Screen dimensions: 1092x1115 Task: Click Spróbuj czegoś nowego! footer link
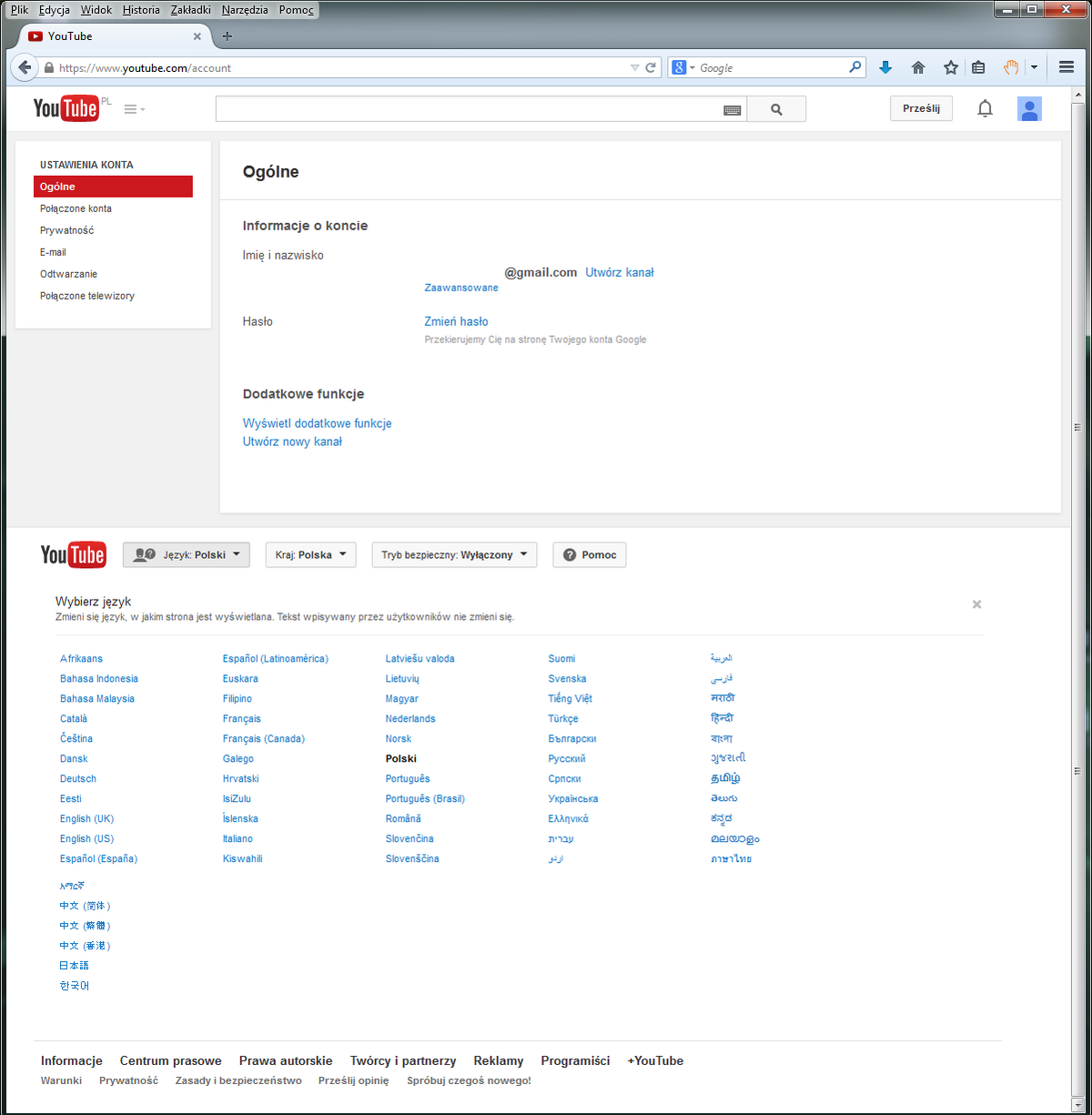click(x=470, y=1080)
